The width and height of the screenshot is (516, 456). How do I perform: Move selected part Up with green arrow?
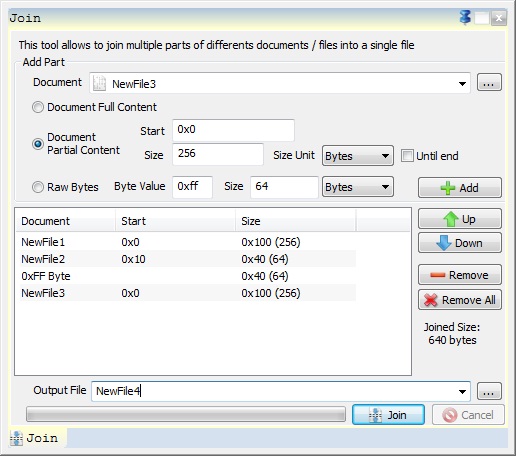point(460,219)
